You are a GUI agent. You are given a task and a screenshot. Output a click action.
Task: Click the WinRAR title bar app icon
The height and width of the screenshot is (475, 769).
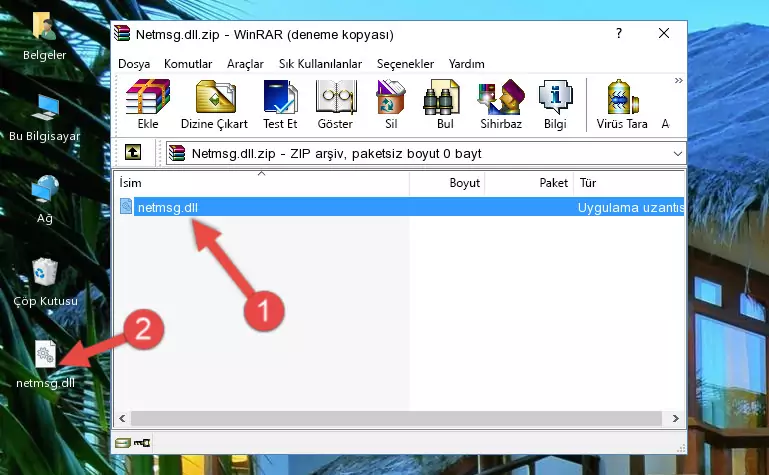(122, 34)
